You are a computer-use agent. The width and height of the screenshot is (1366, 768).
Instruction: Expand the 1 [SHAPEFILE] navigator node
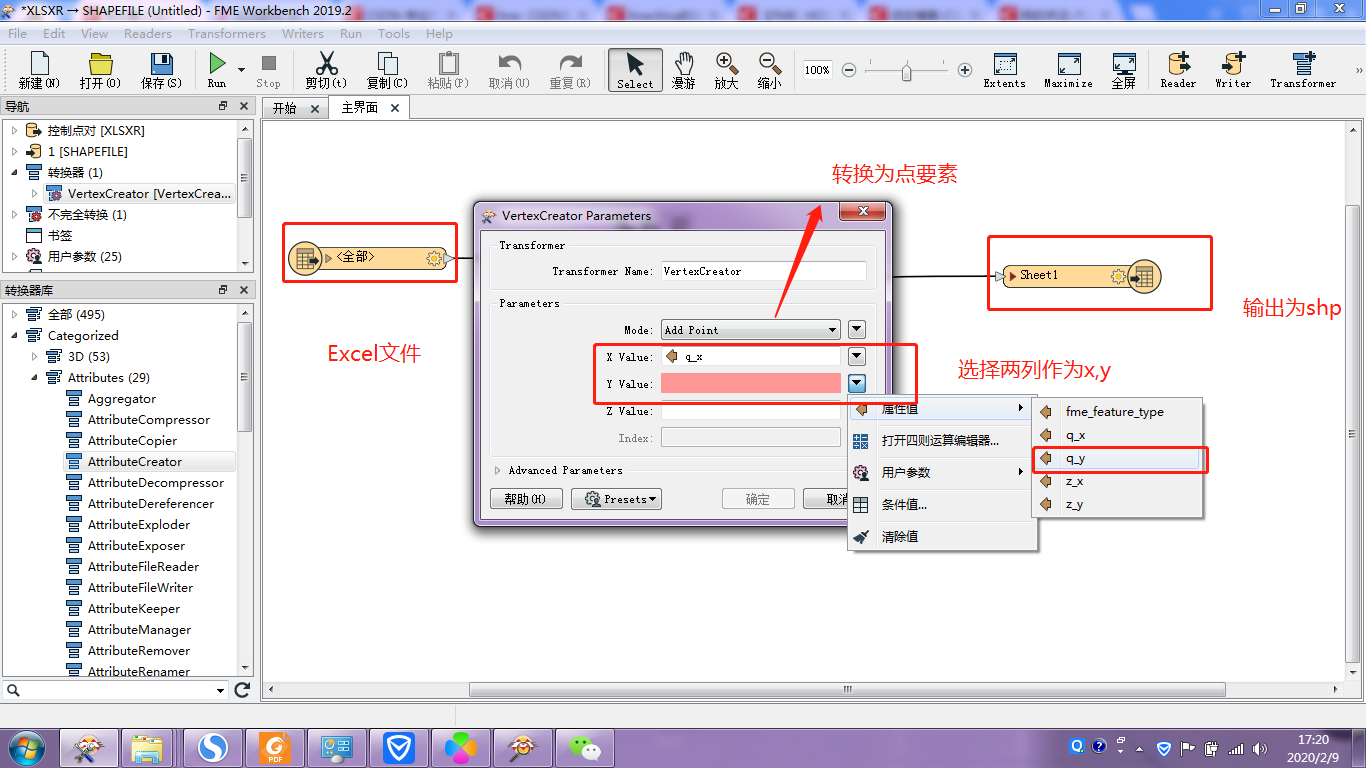point(15,152)
